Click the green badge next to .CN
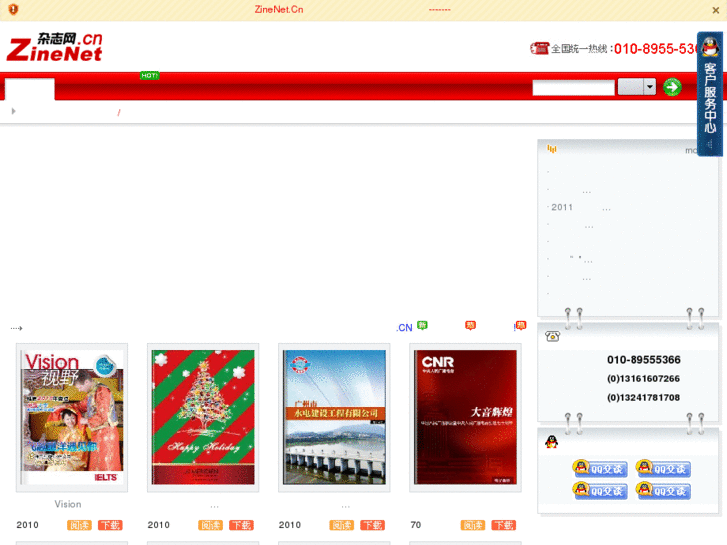Image resolution: width=727 pixels, height=545 pixels. [422, 325]
